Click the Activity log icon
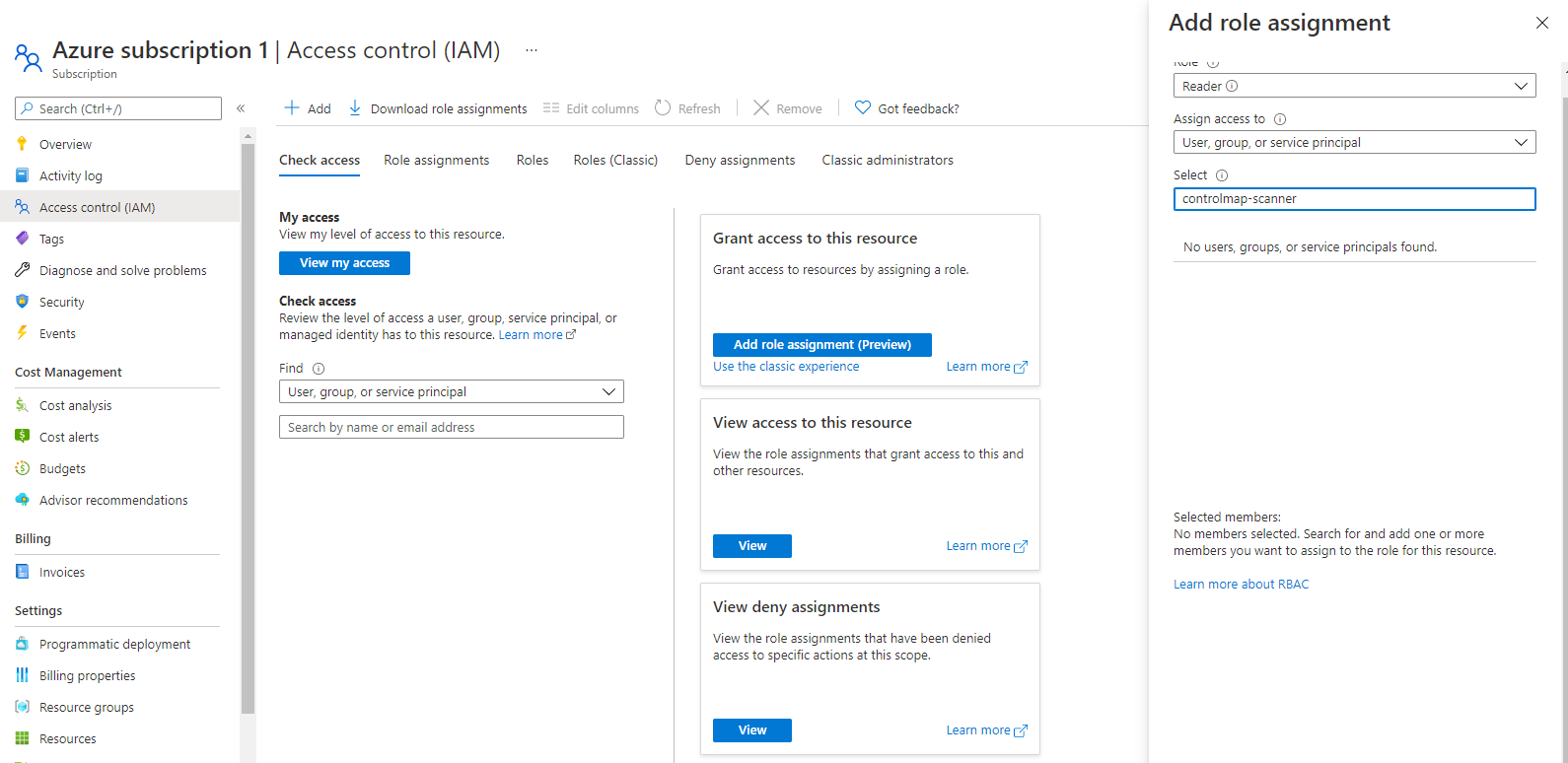Image resolution: width=1568 pixels, height=763 pixels. coord(22,175)
